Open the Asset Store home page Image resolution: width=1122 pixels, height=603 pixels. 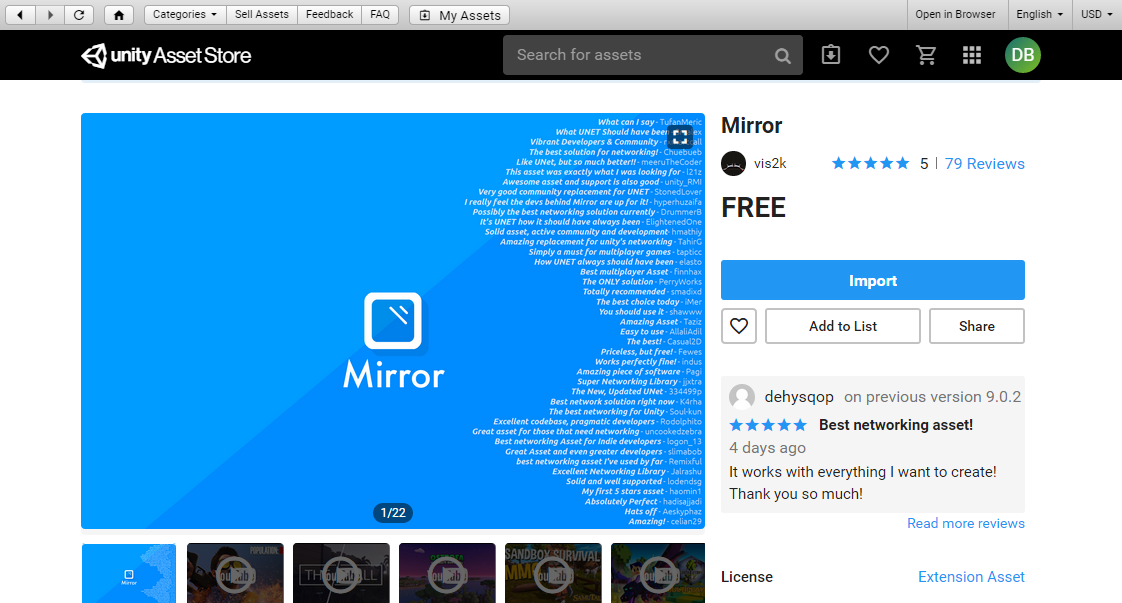pos(119,14)
